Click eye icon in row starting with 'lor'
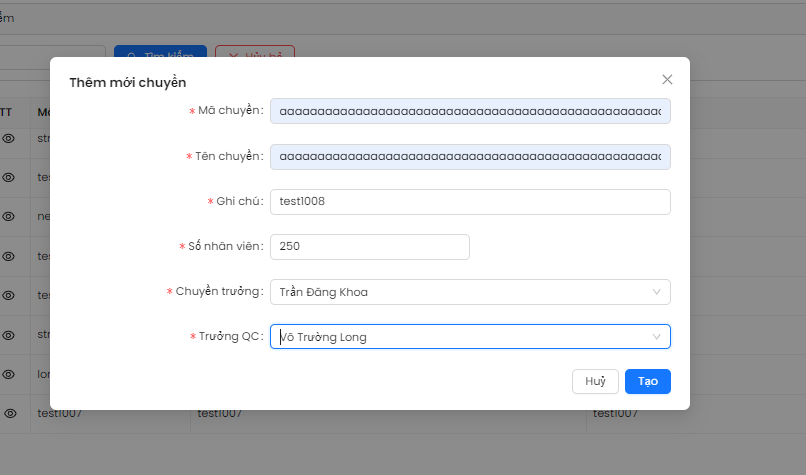 [x=8, y=374]
